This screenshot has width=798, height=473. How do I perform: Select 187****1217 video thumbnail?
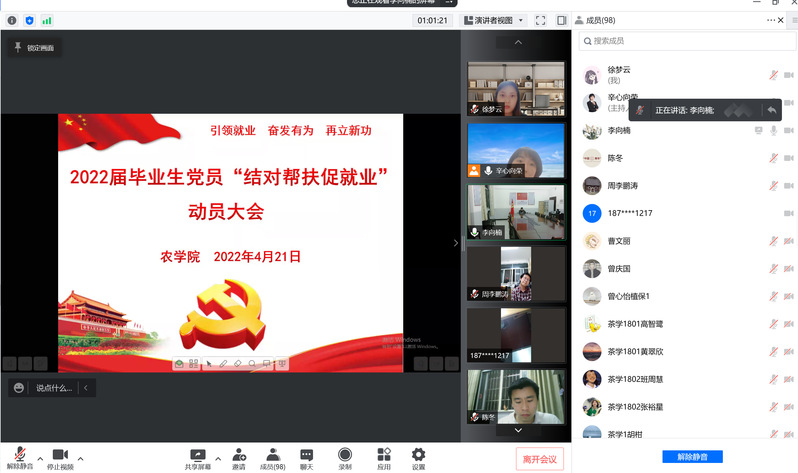516,335
